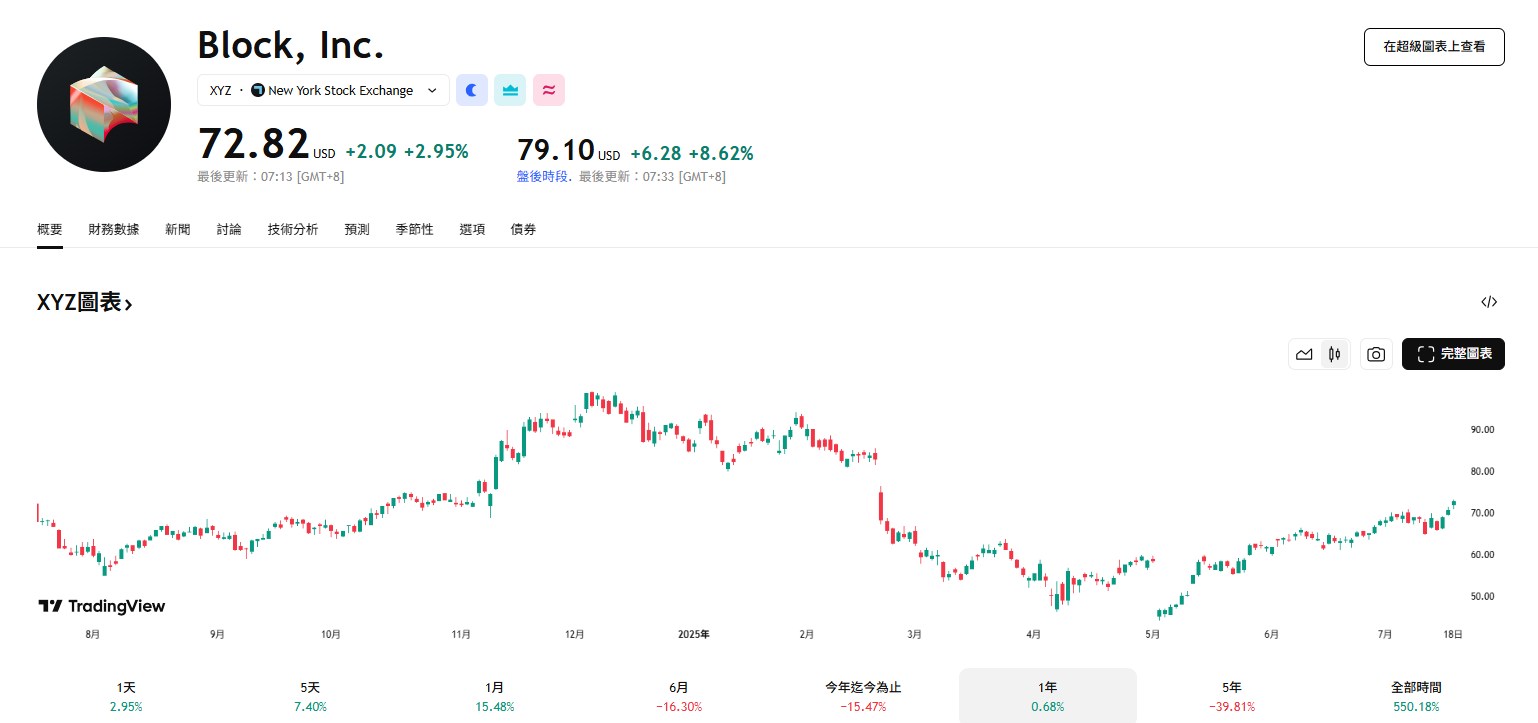Enable the 全部時間 range view

pyautogui.click(x=1417, y=695)
